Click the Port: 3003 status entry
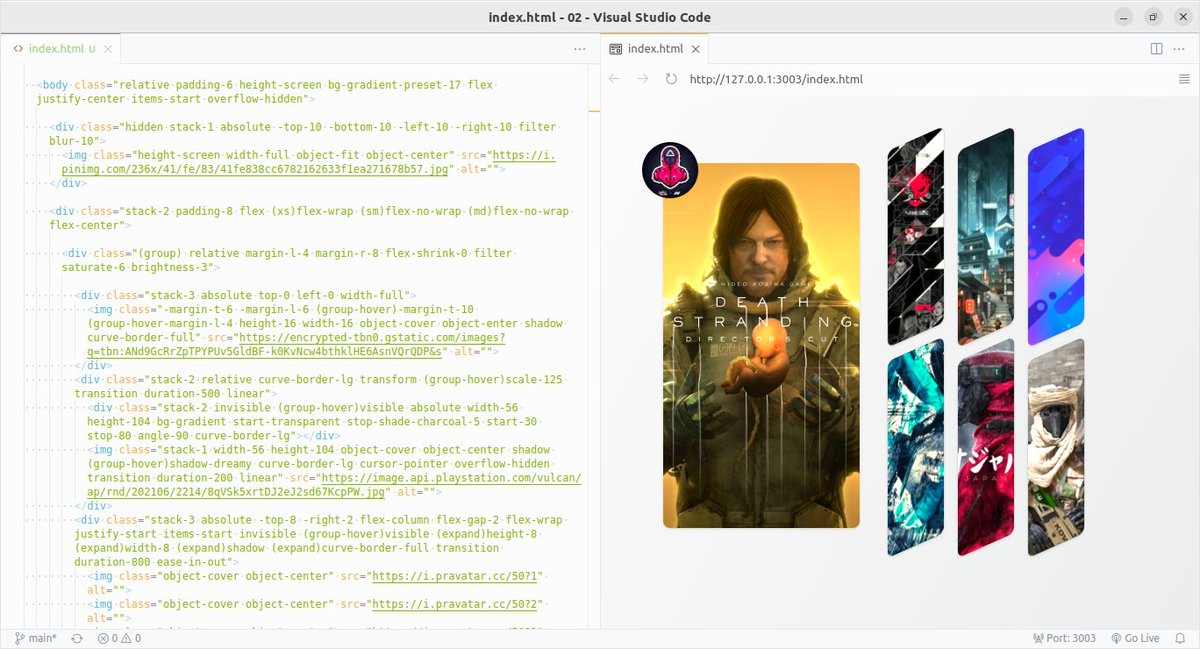 tap(1063, 638)
